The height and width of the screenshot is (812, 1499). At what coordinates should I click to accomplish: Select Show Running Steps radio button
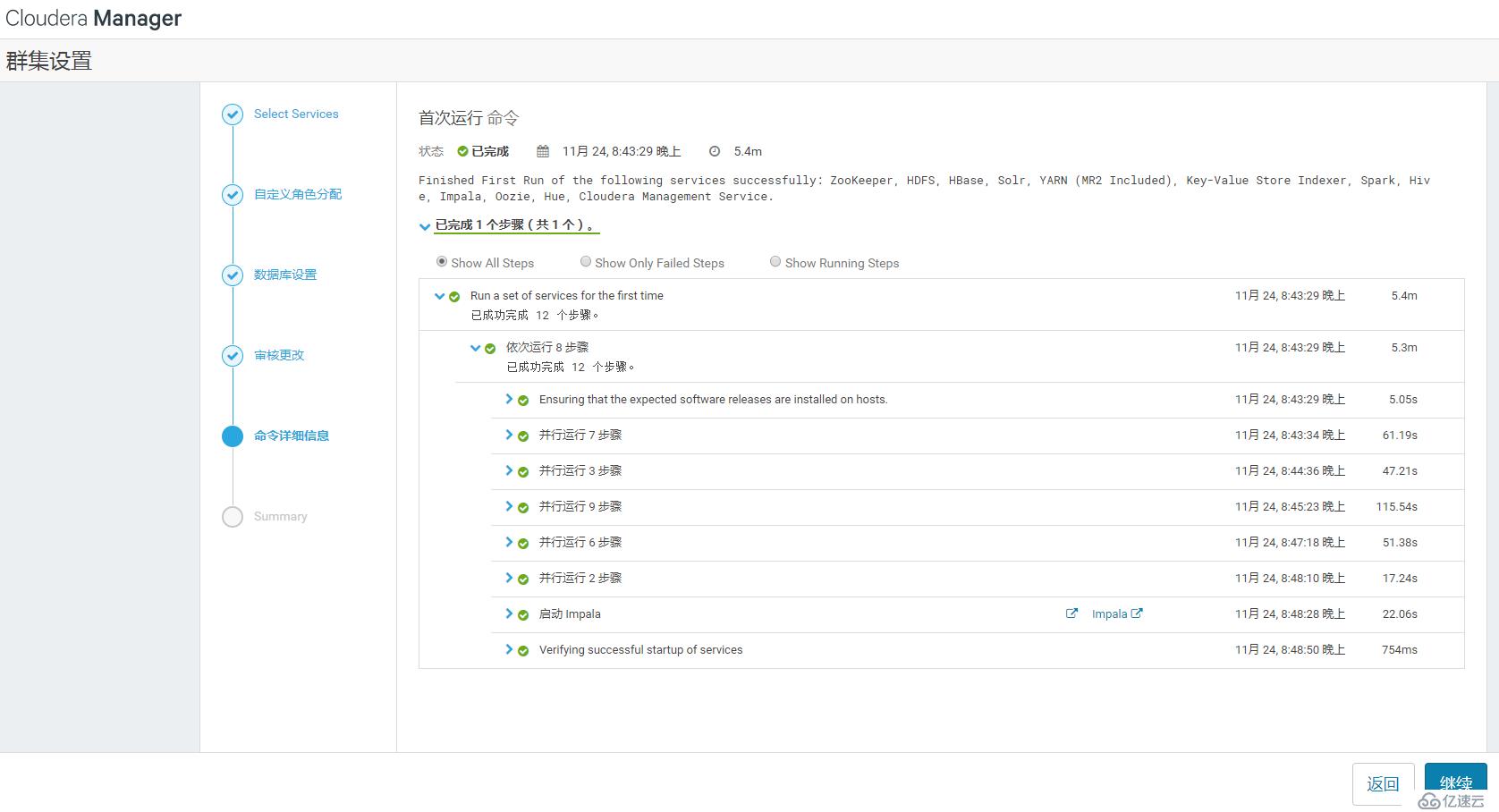click(x=775, y=261)
